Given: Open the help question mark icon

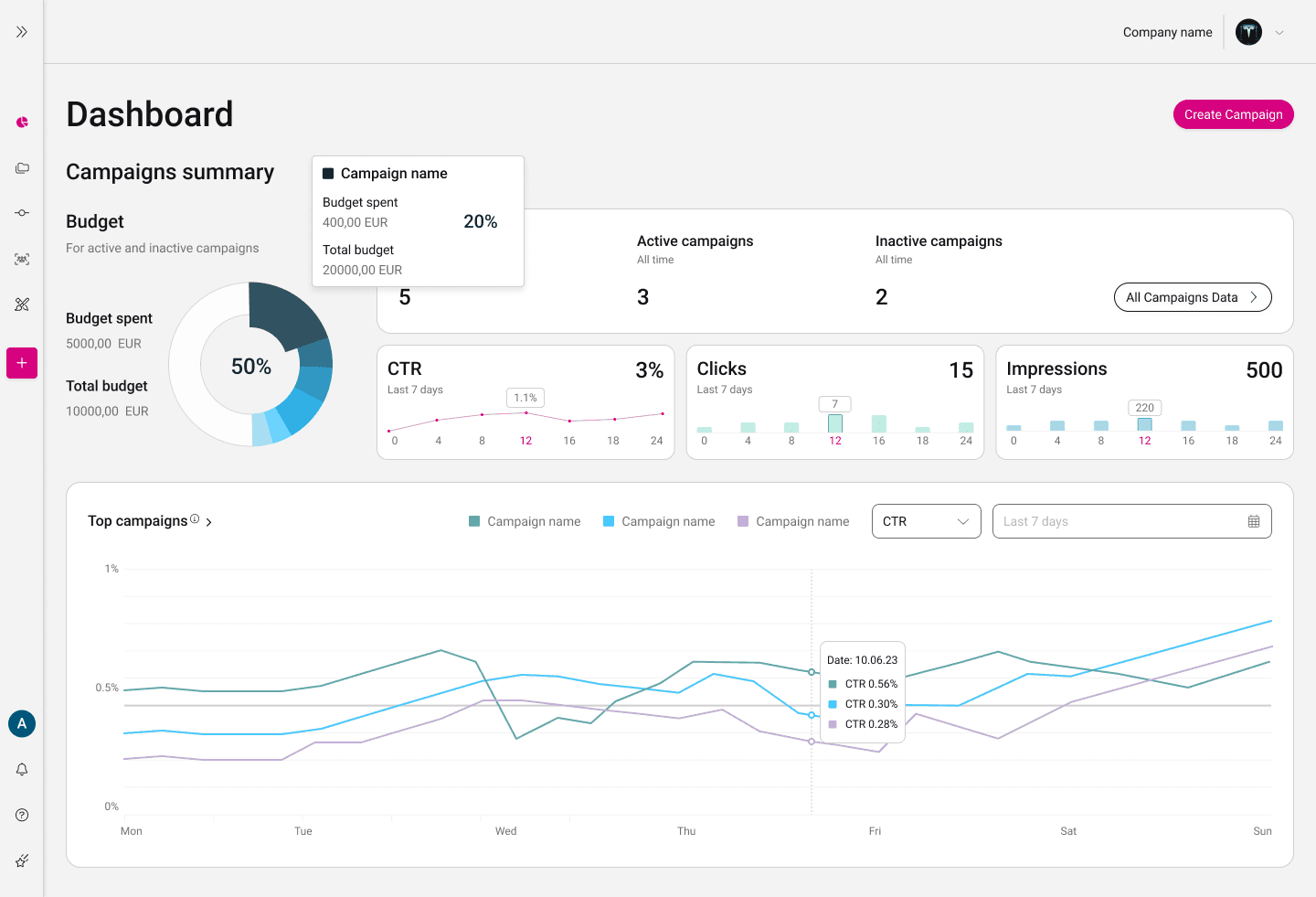Looking at the screenshot, I should point(22,815).
